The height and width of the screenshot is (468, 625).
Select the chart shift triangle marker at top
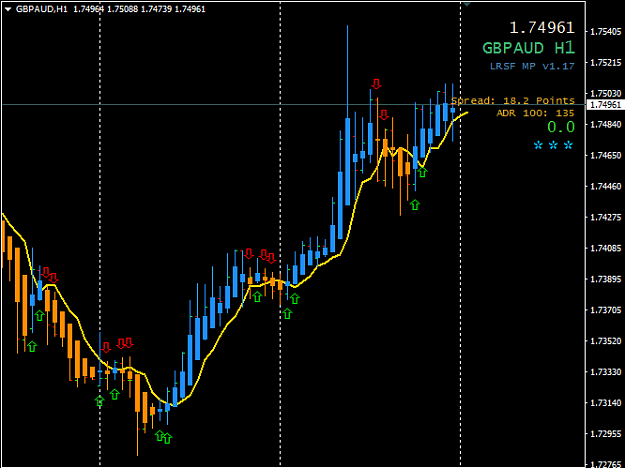point(466,4)
